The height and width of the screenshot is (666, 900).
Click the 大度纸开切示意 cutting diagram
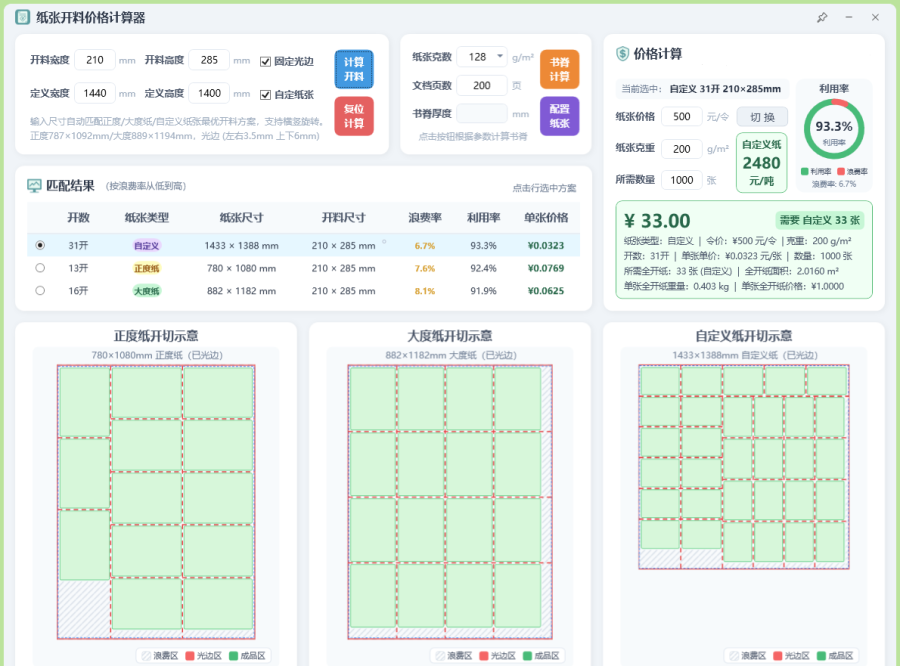pyautogui.click(x=450, y=502)
